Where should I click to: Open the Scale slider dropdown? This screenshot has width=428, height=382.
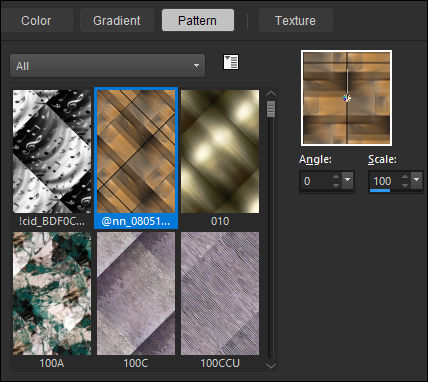coord(417,180)
